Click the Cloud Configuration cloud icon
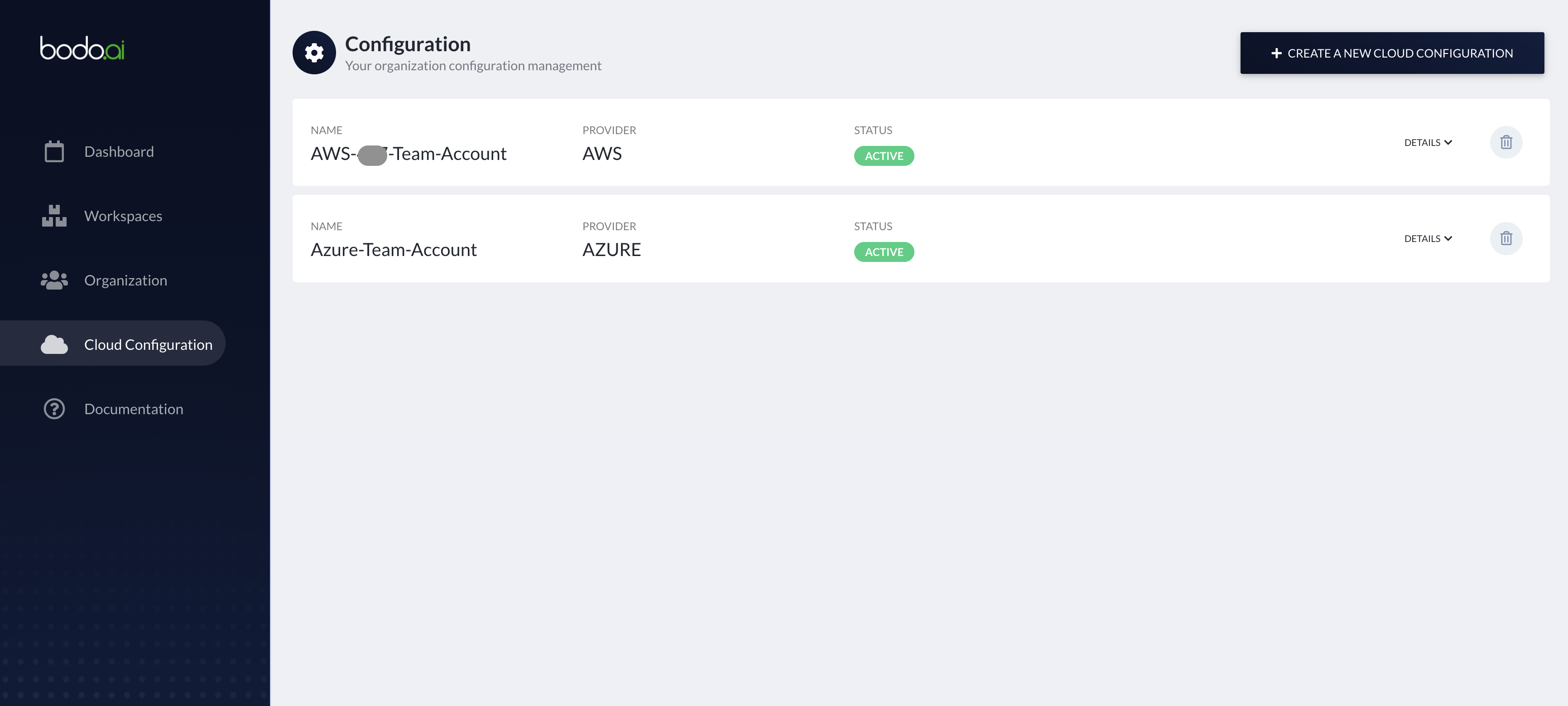1568x706 pixels. coord(54,344)
